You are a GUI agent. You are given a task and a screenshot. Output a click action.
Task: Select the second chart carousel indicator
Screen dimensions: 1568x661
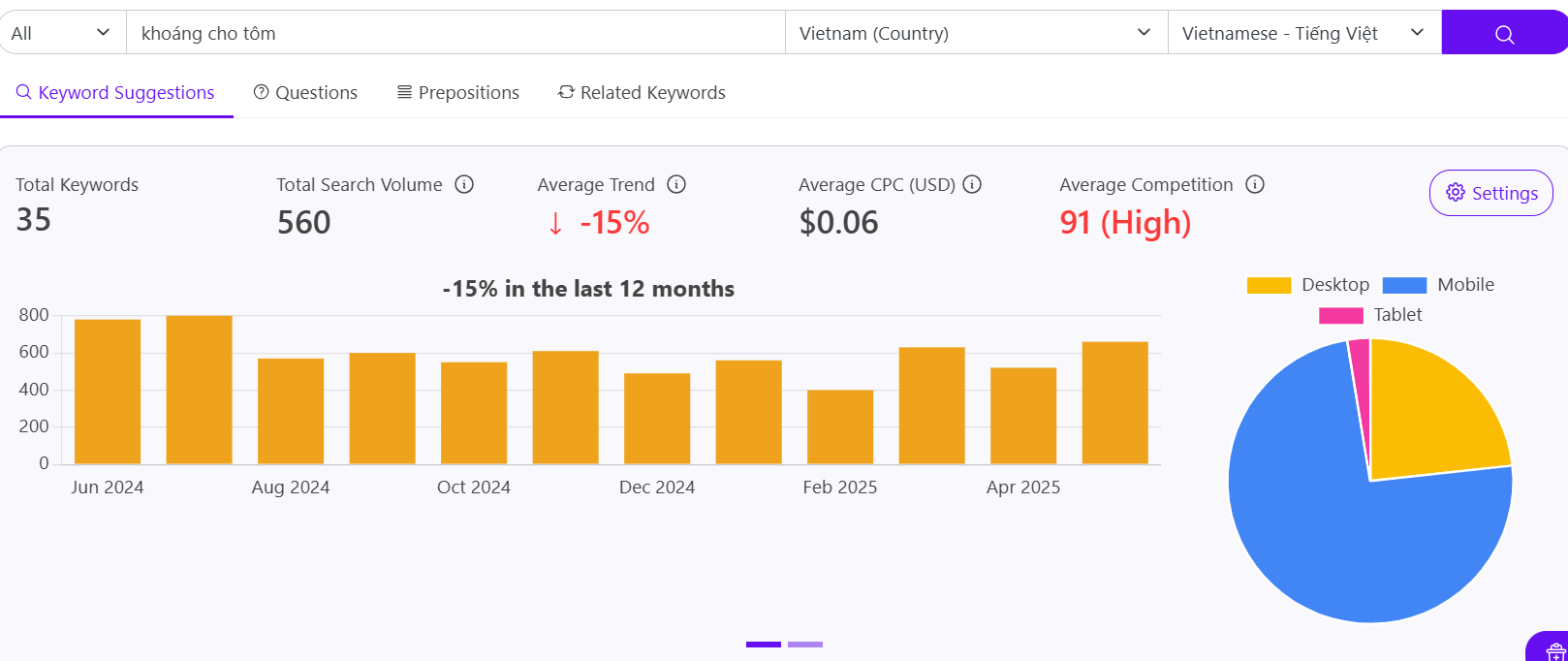click(805, 644)
